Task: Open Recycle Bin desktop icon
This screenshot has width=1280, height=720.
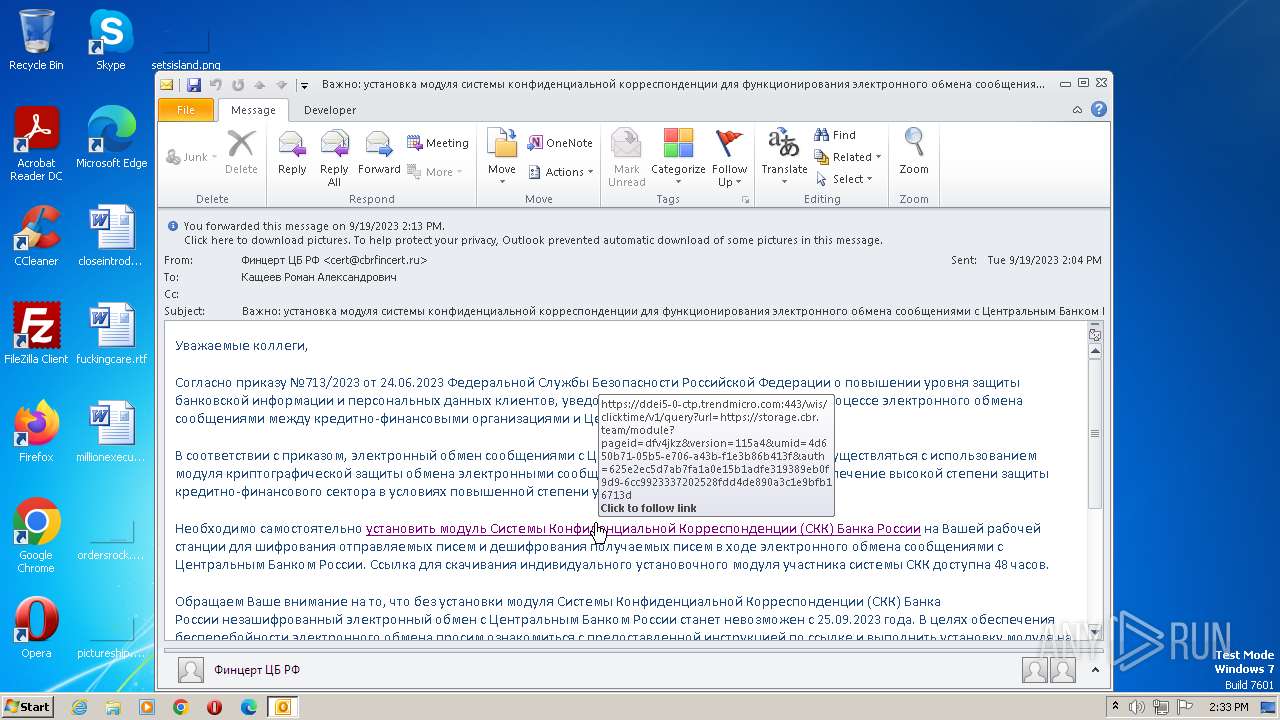Action: pyautogui.click(x=36, y=40)
